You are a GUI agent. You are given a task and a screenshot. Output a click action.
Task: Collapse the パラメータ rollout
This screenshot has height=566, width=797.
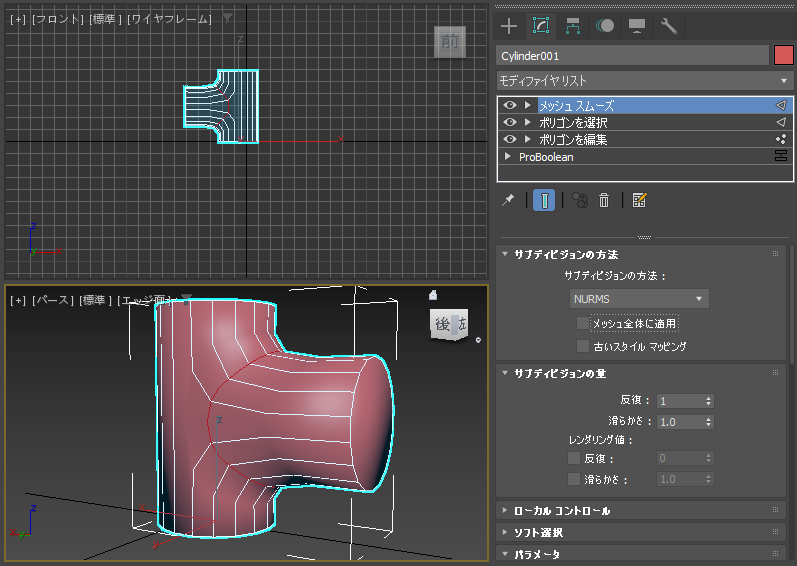[x=505, y=554]
